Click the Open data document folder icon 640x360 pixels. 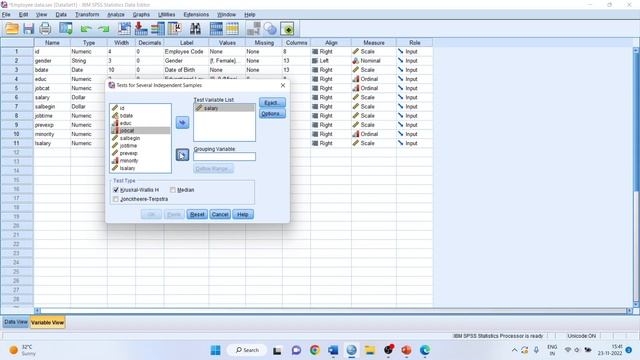pos(12,29)
